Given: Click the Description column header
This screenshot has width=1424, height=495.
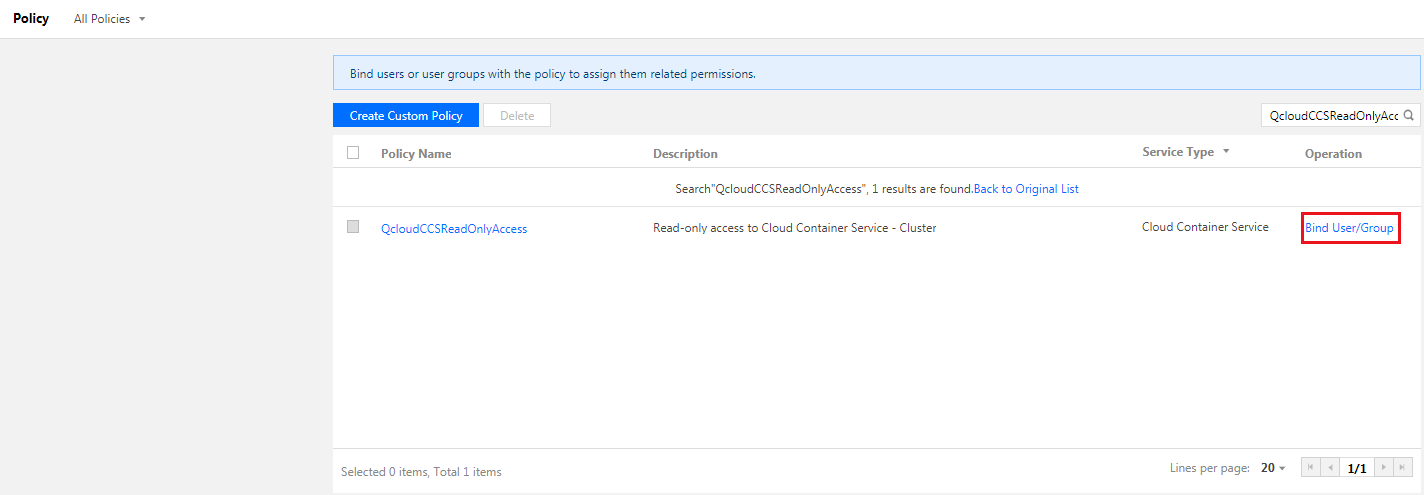Looking at the screenshot, I should 685,154.
